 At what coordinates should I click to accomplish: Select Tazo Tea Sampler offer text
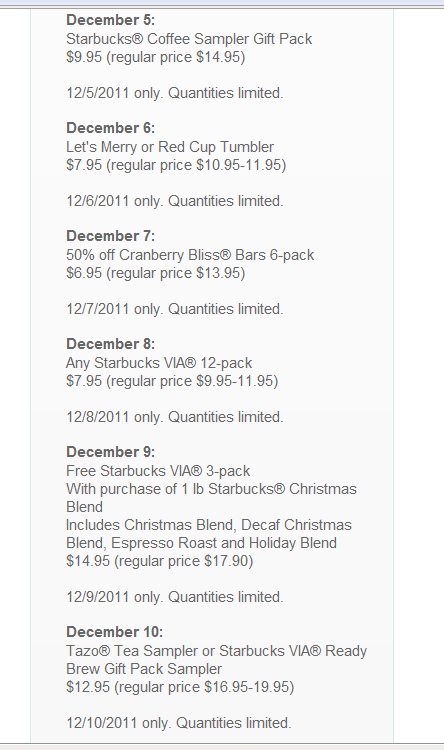(216, 660)
